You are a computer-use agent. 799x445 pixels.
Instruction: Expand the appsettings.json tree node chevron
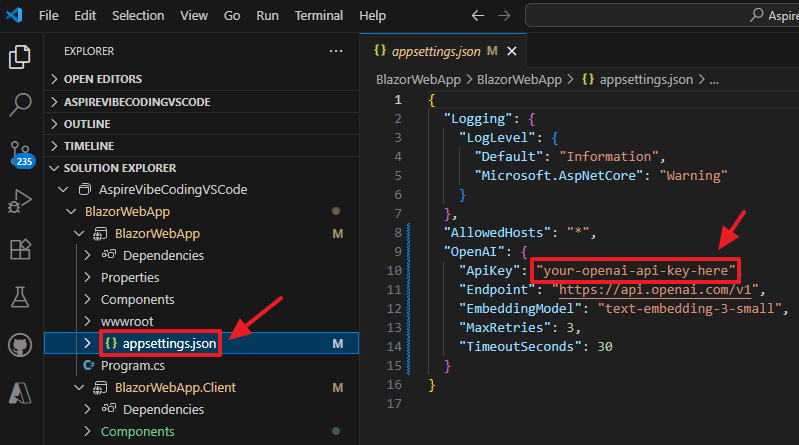87,343
